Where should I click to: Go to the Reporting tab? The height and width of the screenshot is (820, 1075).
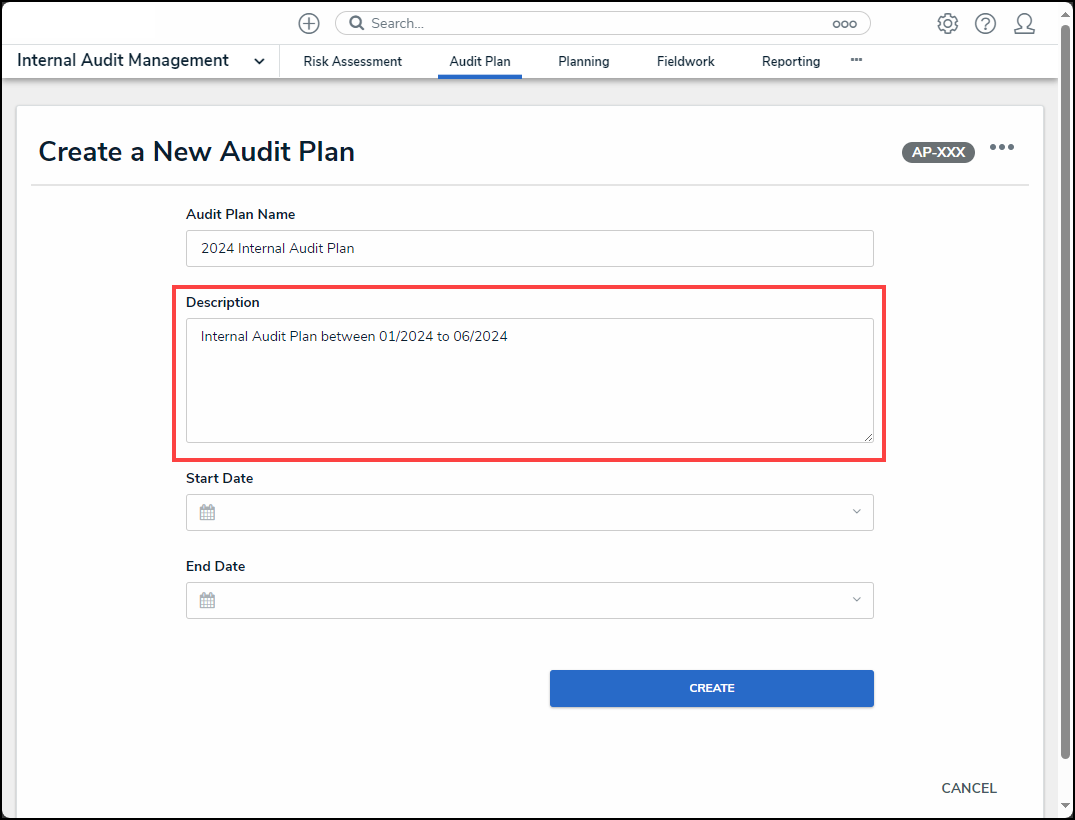(790, 62)
